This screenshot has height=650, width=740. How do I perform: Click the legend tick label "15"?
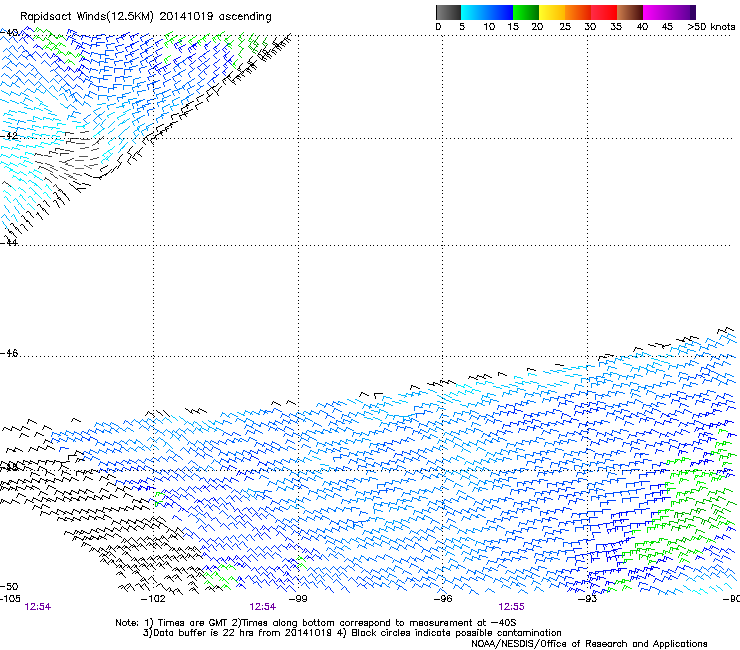513,27
